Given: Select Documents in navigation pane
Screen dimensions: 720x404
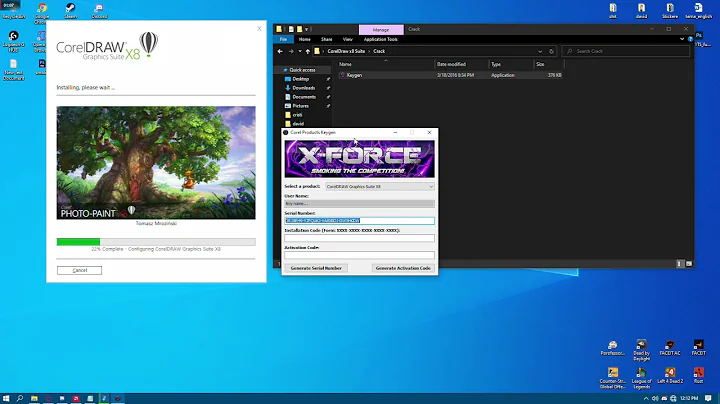Looking at the screenshot, I should 304,97.
